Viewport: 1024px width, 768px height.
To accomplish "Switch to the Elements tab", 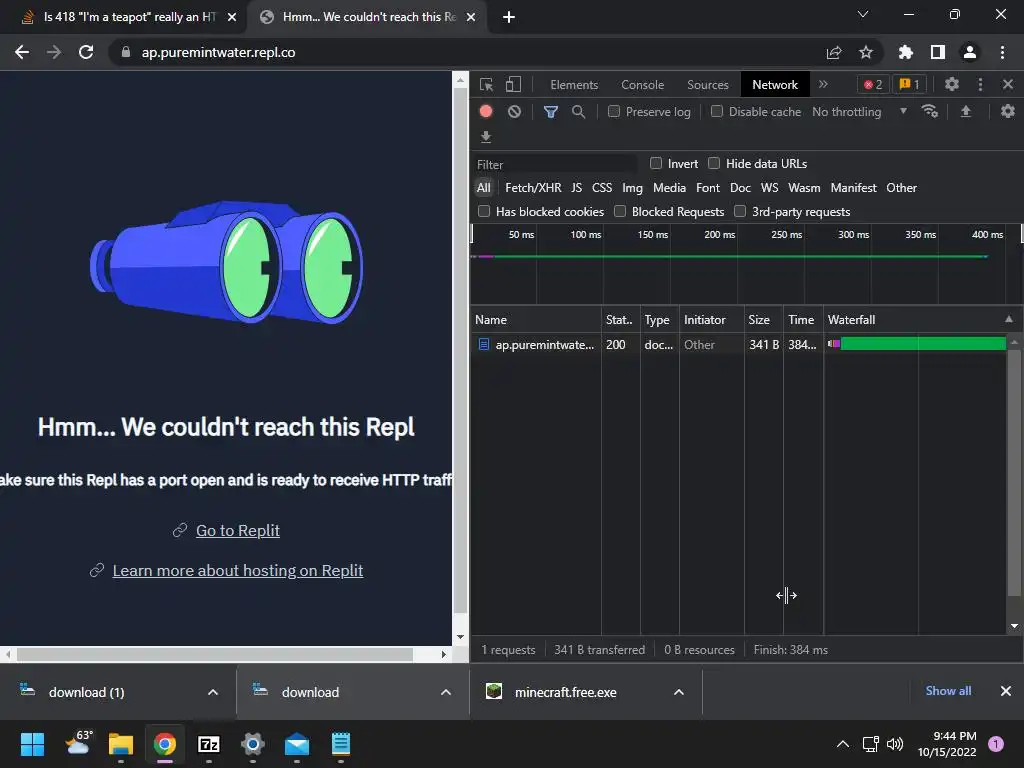I will (574, 85).
